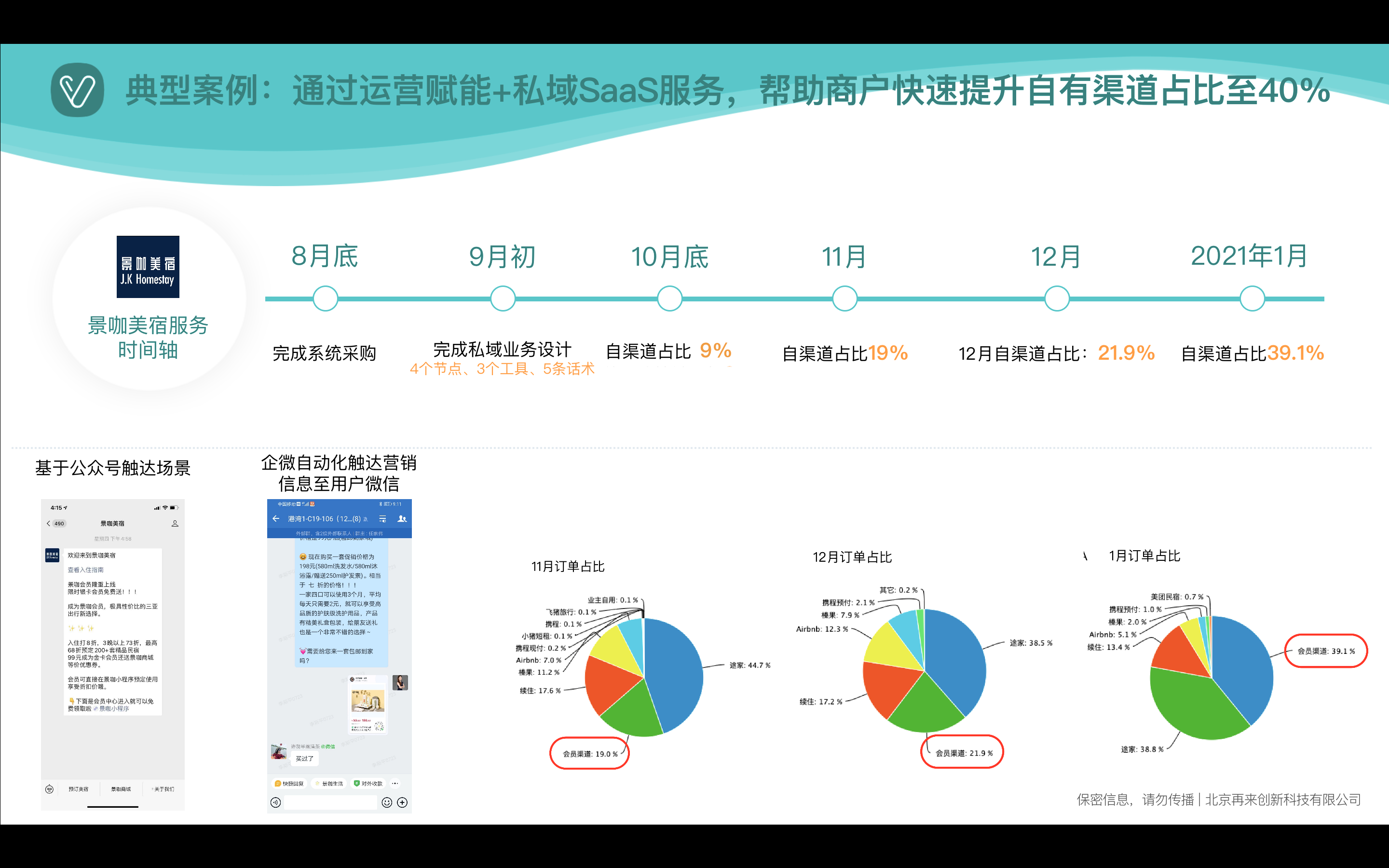Tap the back arrow in 港湾1-C19-106 chat
The height and width of the screenshot is (868, 1389).
276,518
